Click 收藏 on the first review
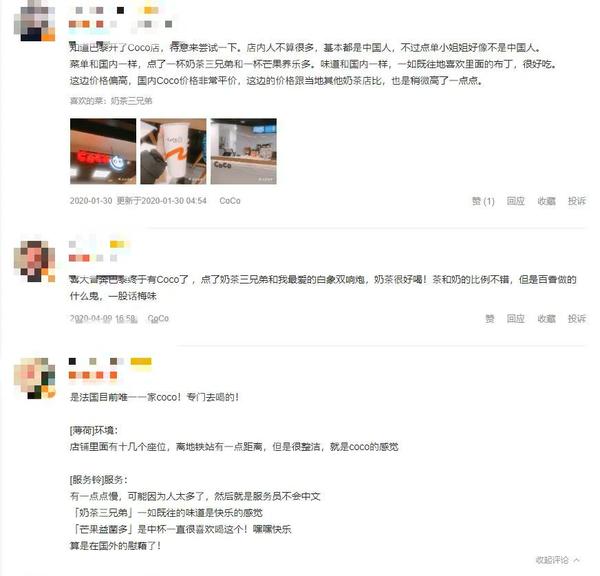This screenshot has height=576, width=600. point(546,201)
